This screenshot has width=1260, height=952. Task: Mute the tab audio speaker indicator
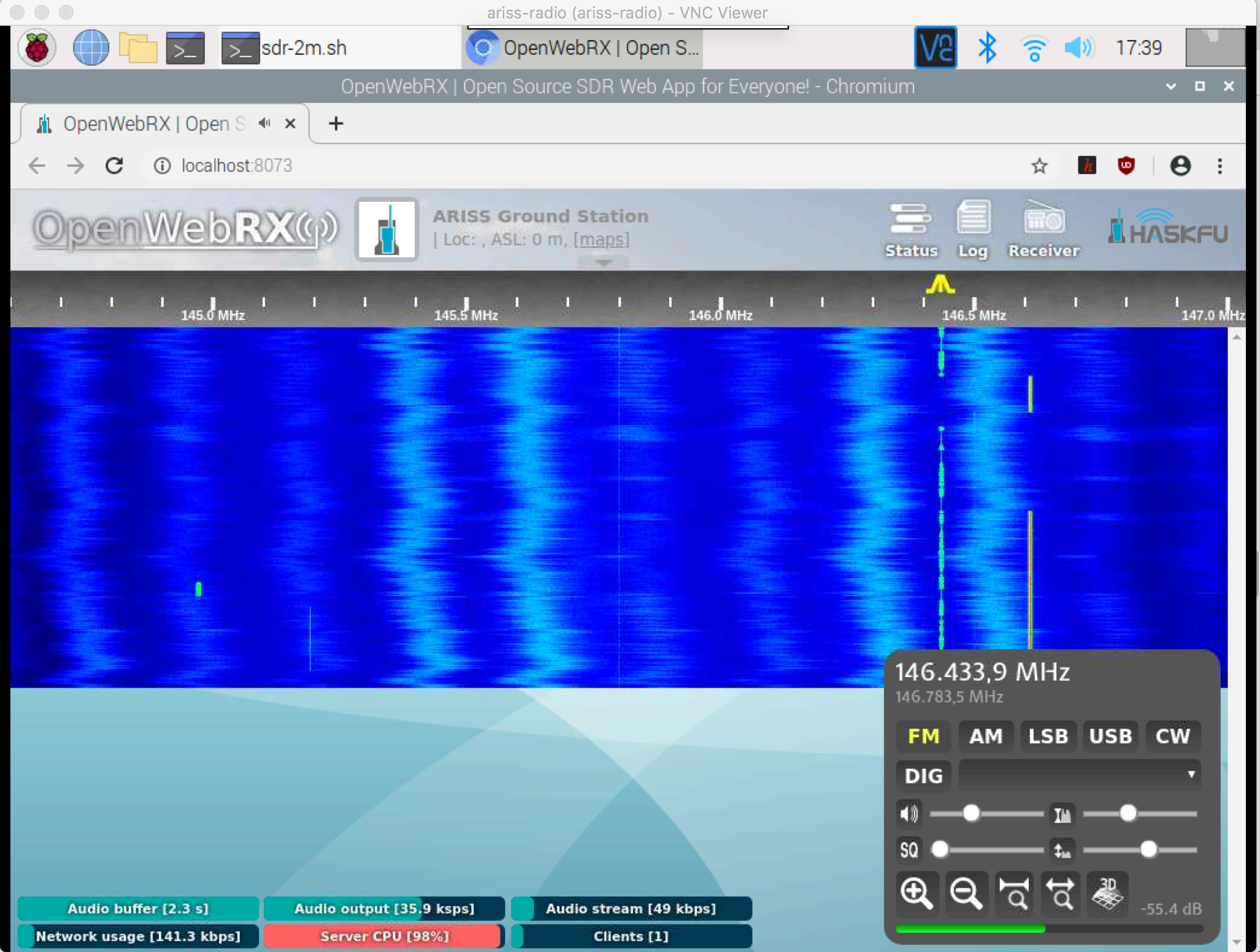pyautogui.click(x=264, y=123)
